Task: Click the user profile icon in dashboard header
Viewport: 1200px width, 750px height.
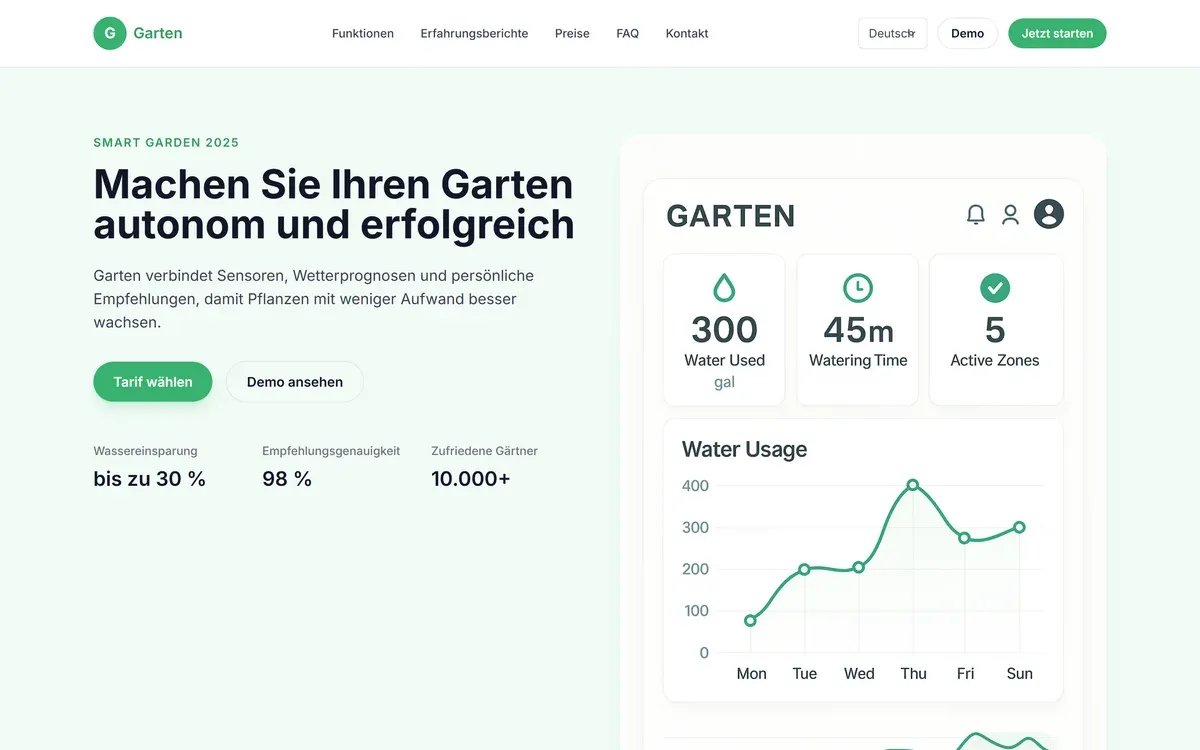Action: coord(1010,213)
